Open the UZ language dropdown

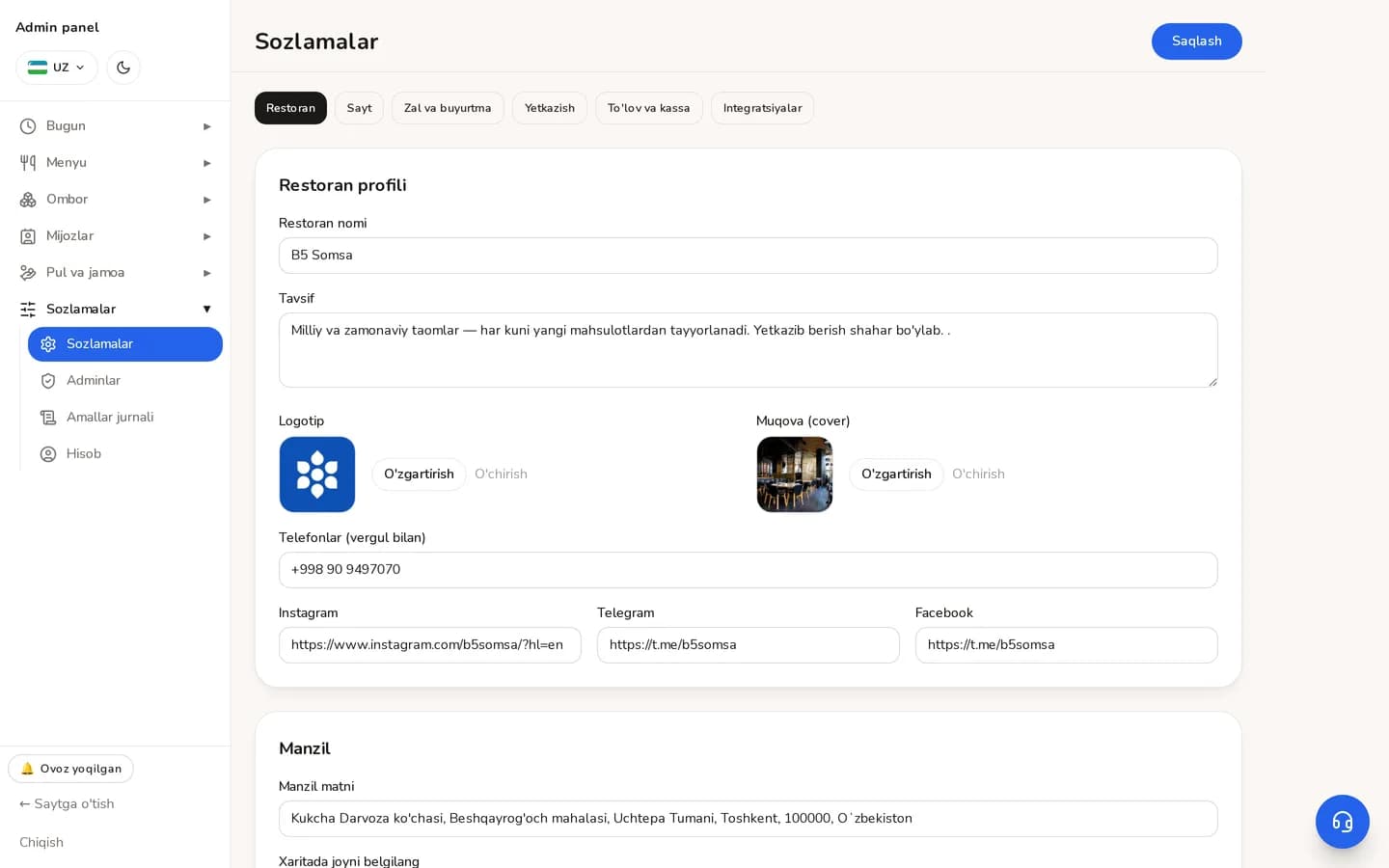pos(57,68)
